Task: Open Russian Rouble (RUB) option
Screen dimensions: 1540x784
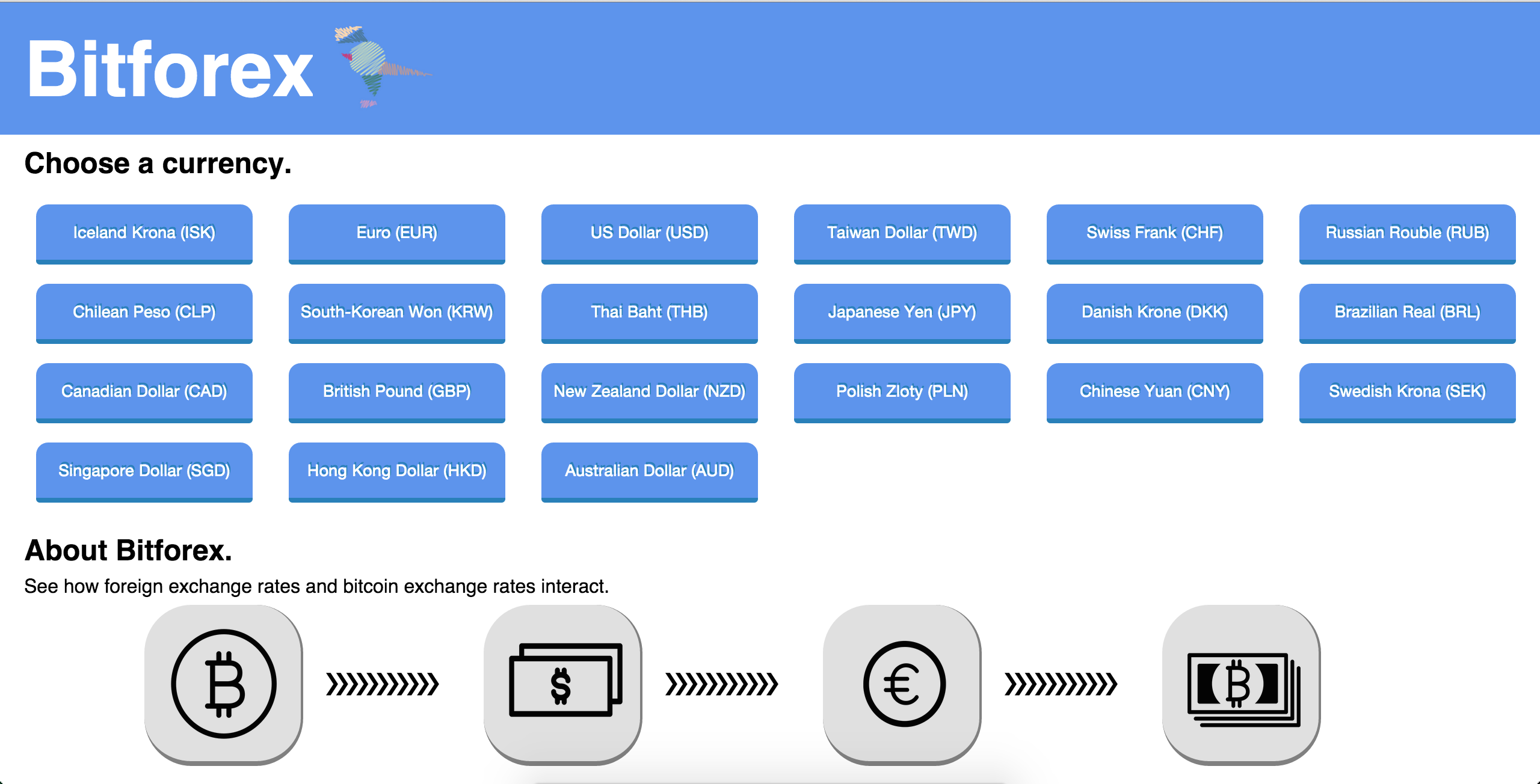Action: pyautogui.click(x=1408, y=233)
